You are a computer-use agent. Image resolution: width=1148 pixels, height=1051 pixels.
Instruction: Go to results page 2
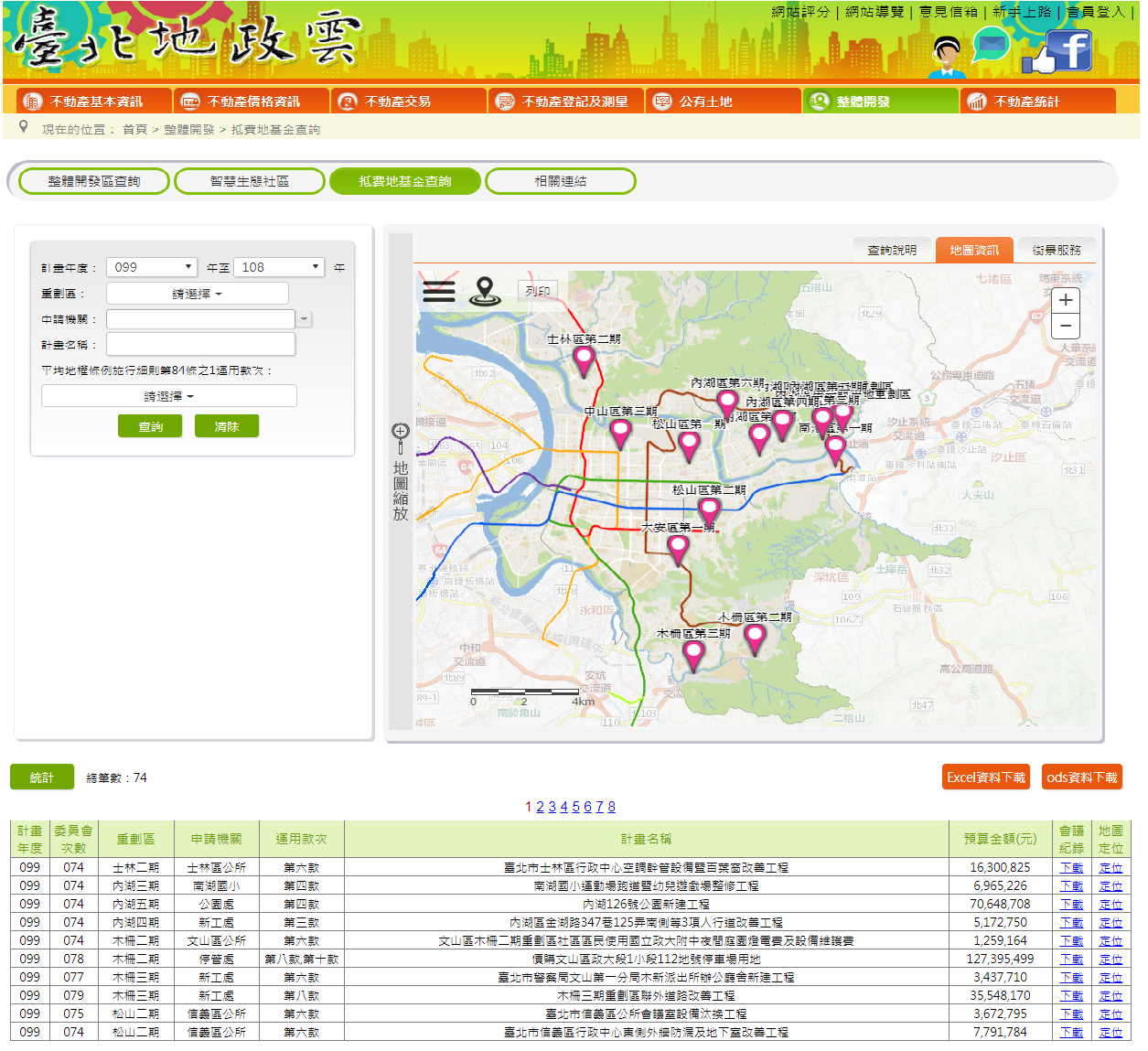click(540, 807)
